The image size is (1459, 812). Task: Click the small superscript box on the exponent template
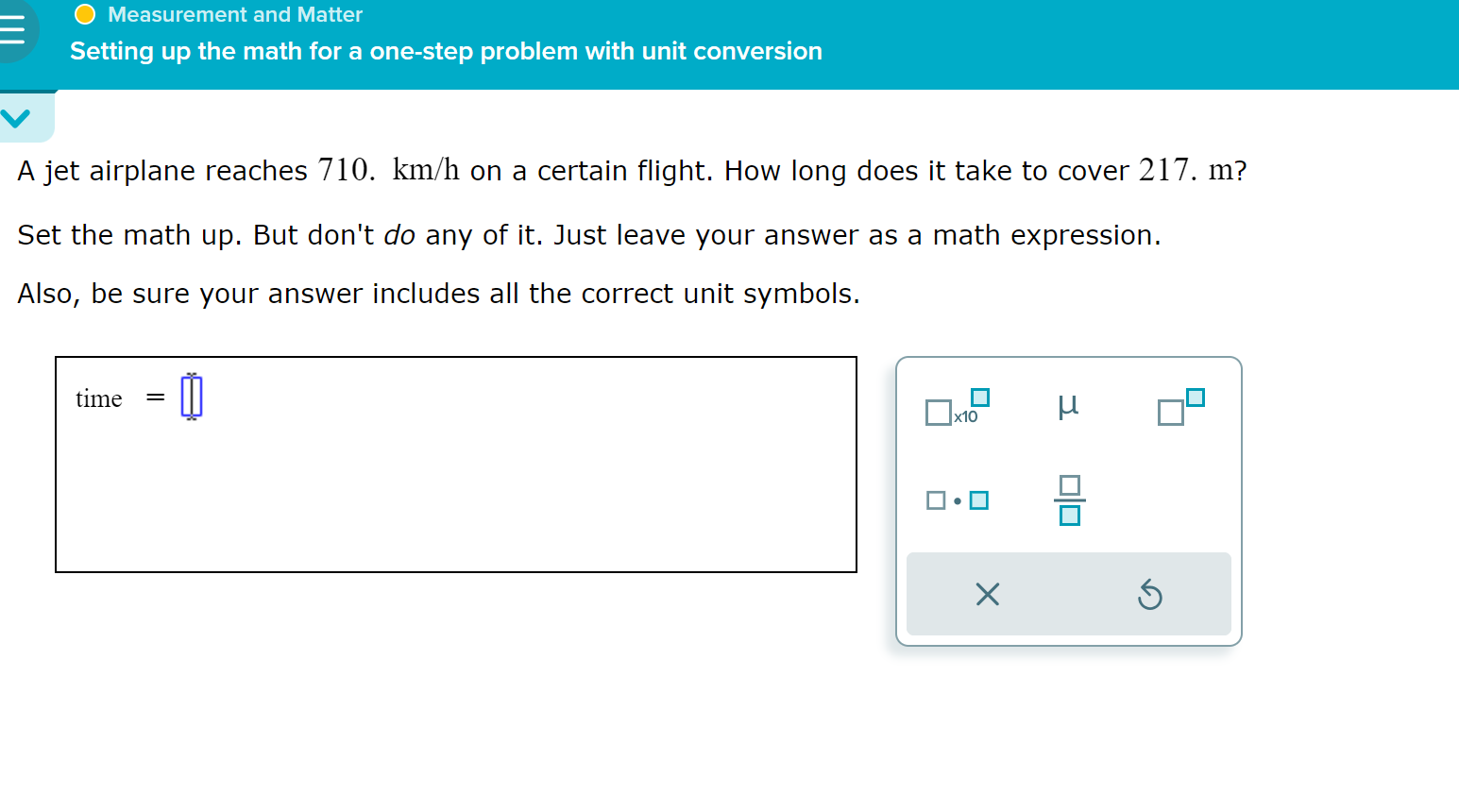[x=1196, y=398]
